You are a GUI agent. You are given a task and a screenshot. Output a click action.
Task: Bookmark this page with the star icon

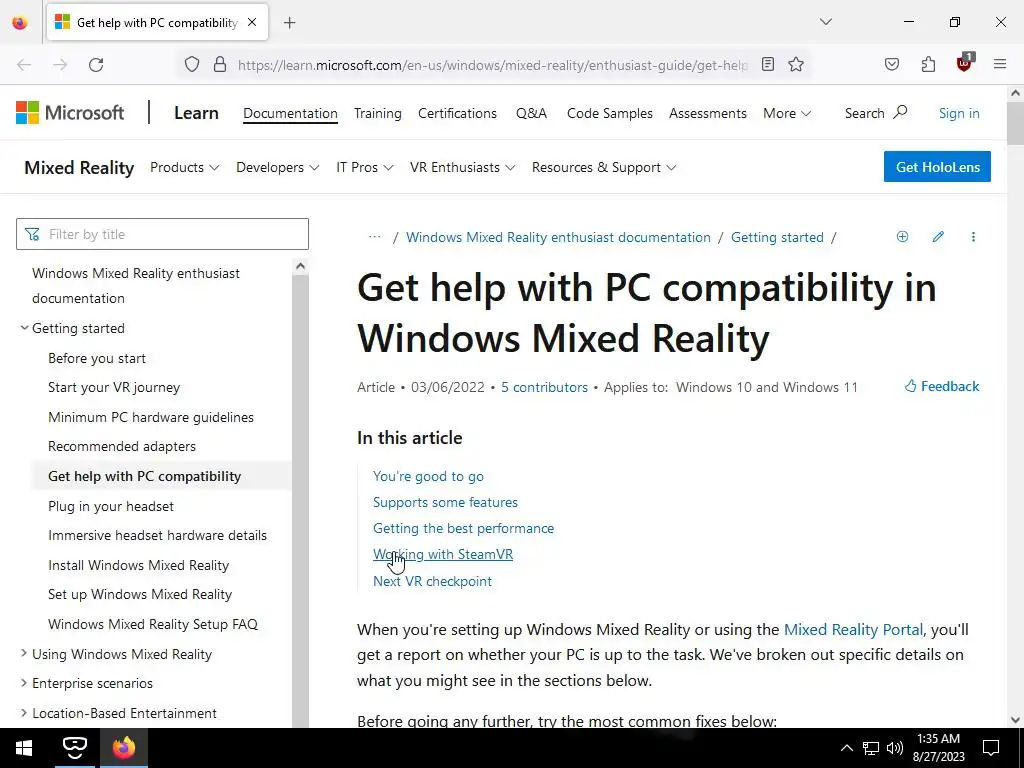click(795, 64)
